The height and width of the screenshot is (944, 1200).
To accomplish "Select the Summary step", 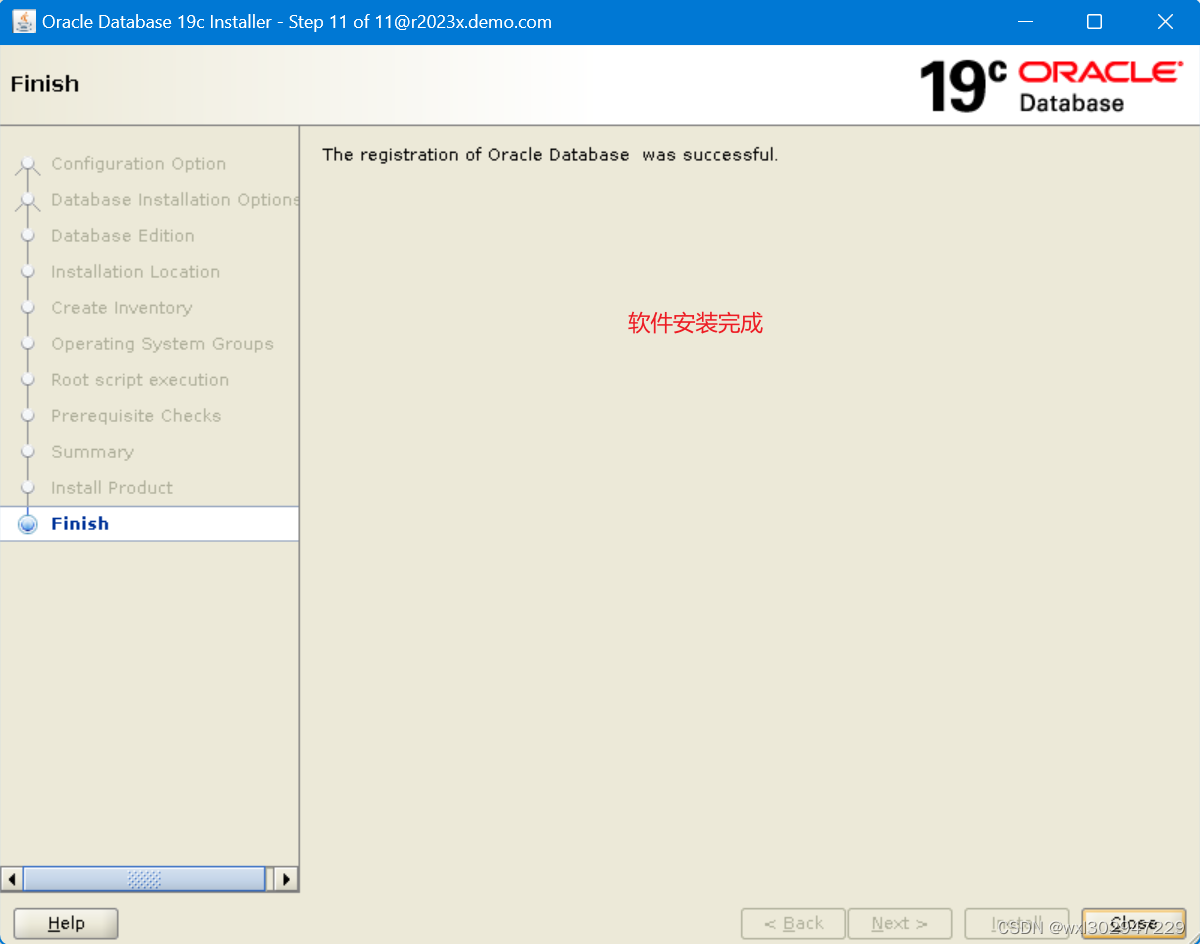I will pyautogui.click(x=92, y=452).
